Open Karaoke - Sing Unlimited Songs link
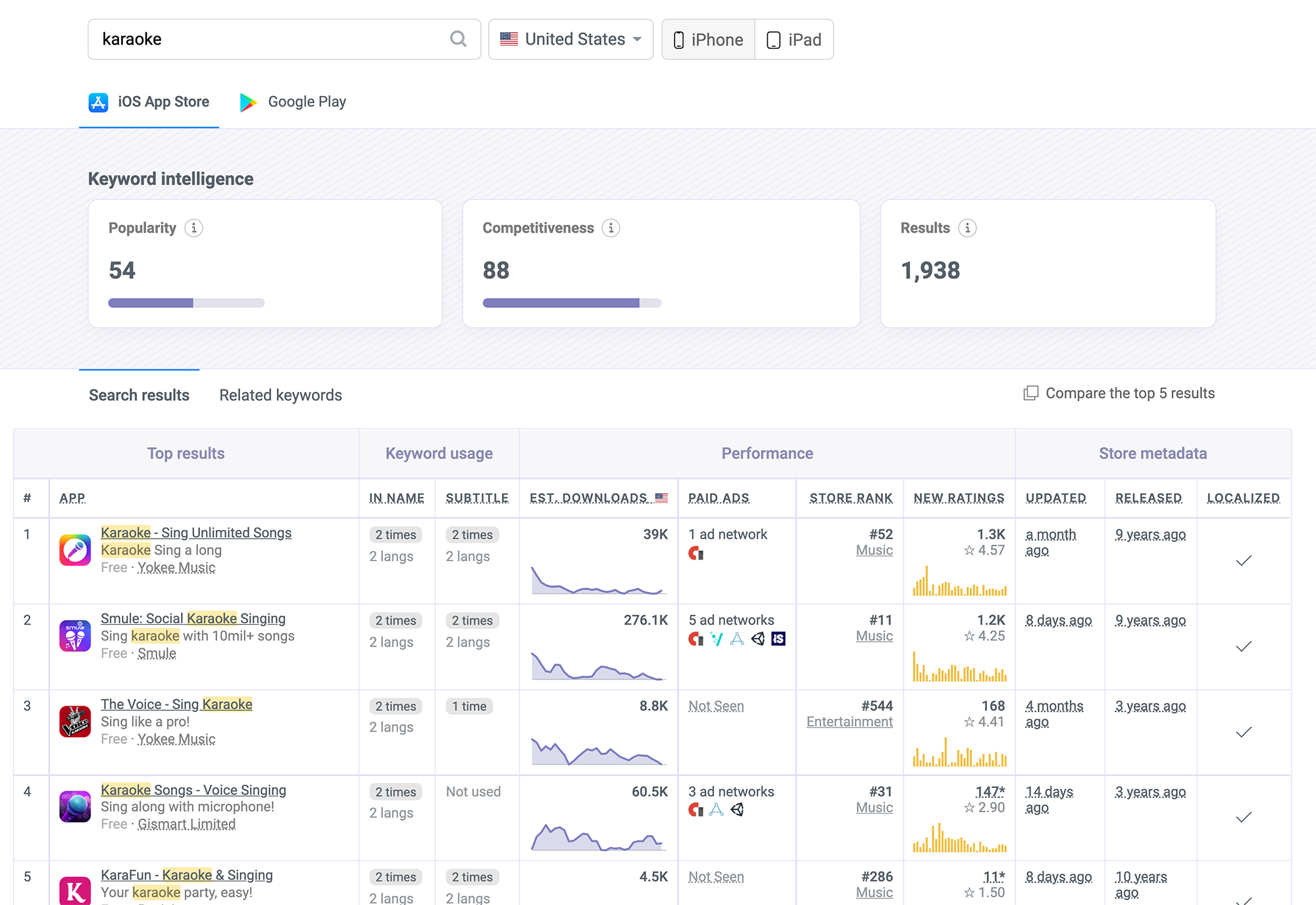This screenshot has height=905, width=1316. (196, 533)
